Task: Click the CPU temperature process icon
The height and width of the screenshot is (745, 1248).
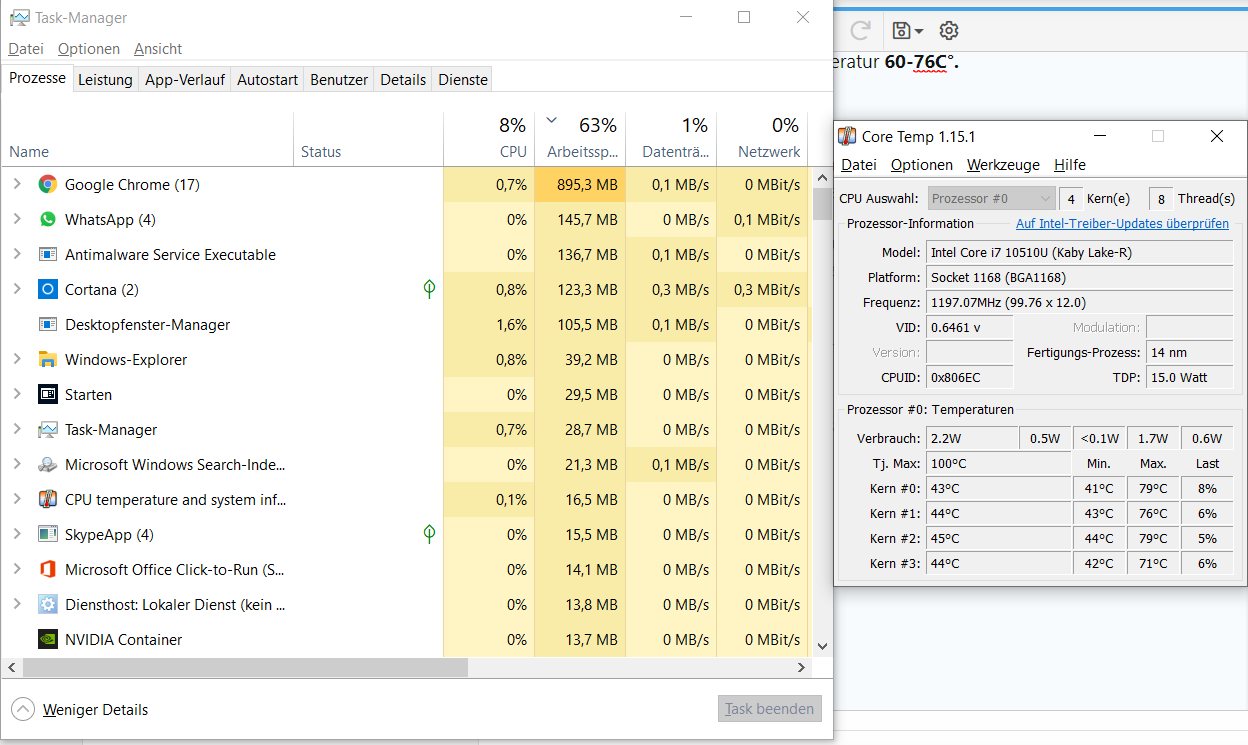Action: pyautogui.click(x=47, y=500)
